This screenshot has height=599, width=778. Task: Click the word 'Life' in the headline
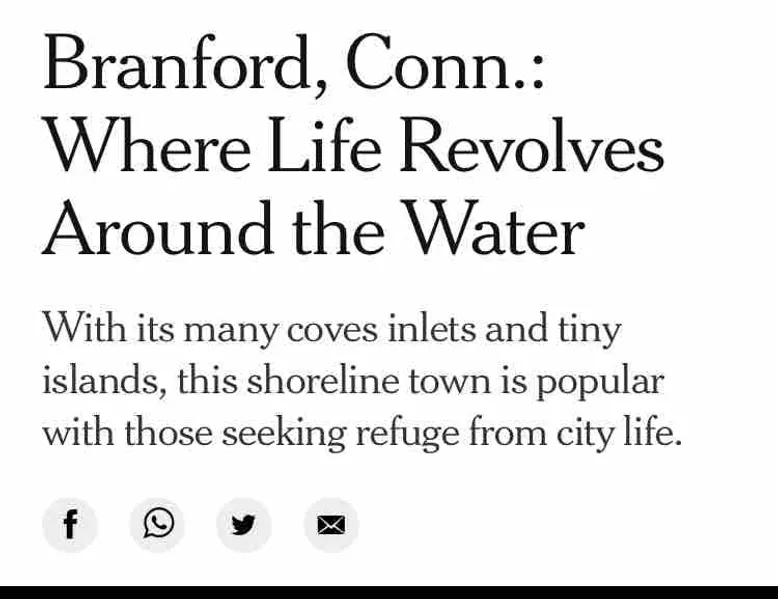(x=324, y=146)
